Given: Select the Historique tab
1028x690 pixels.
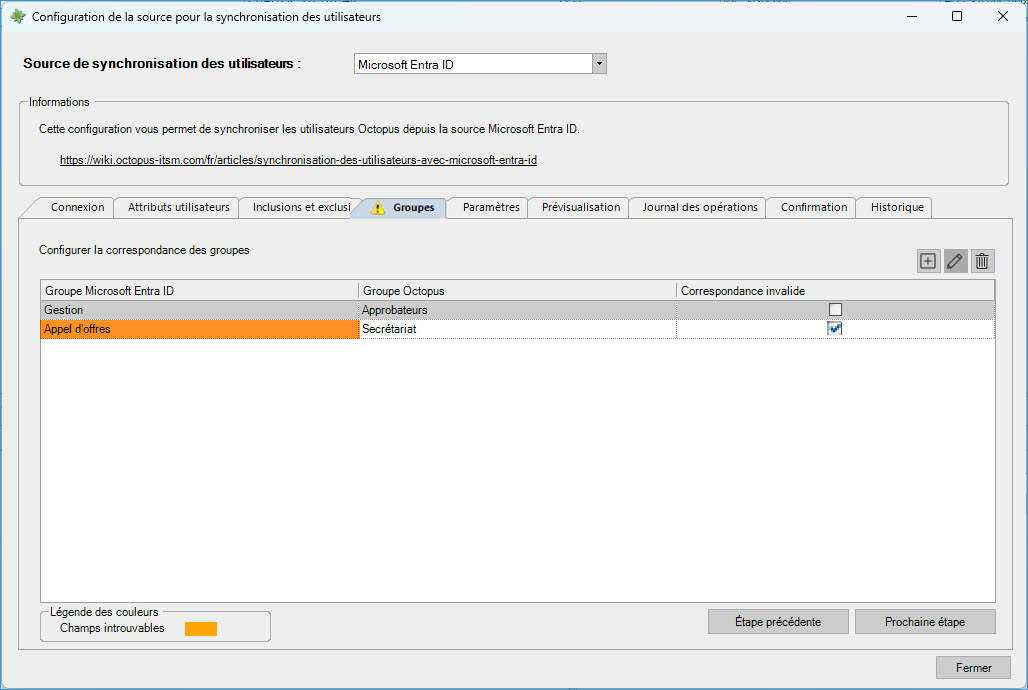Looking at the screenshot, I should (x=897, y=207).
